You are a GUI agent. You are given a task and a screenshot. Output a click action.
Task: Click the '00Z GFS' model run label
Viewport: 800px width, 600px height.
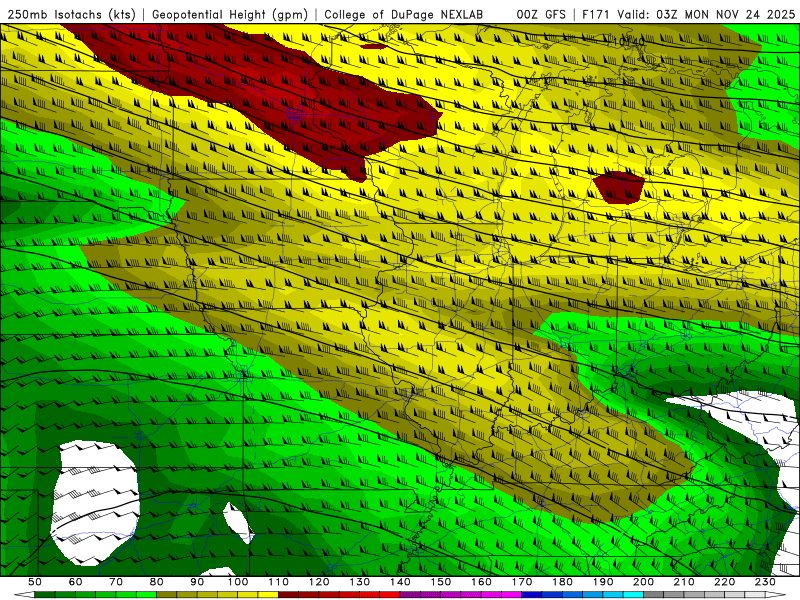point(541,14)
